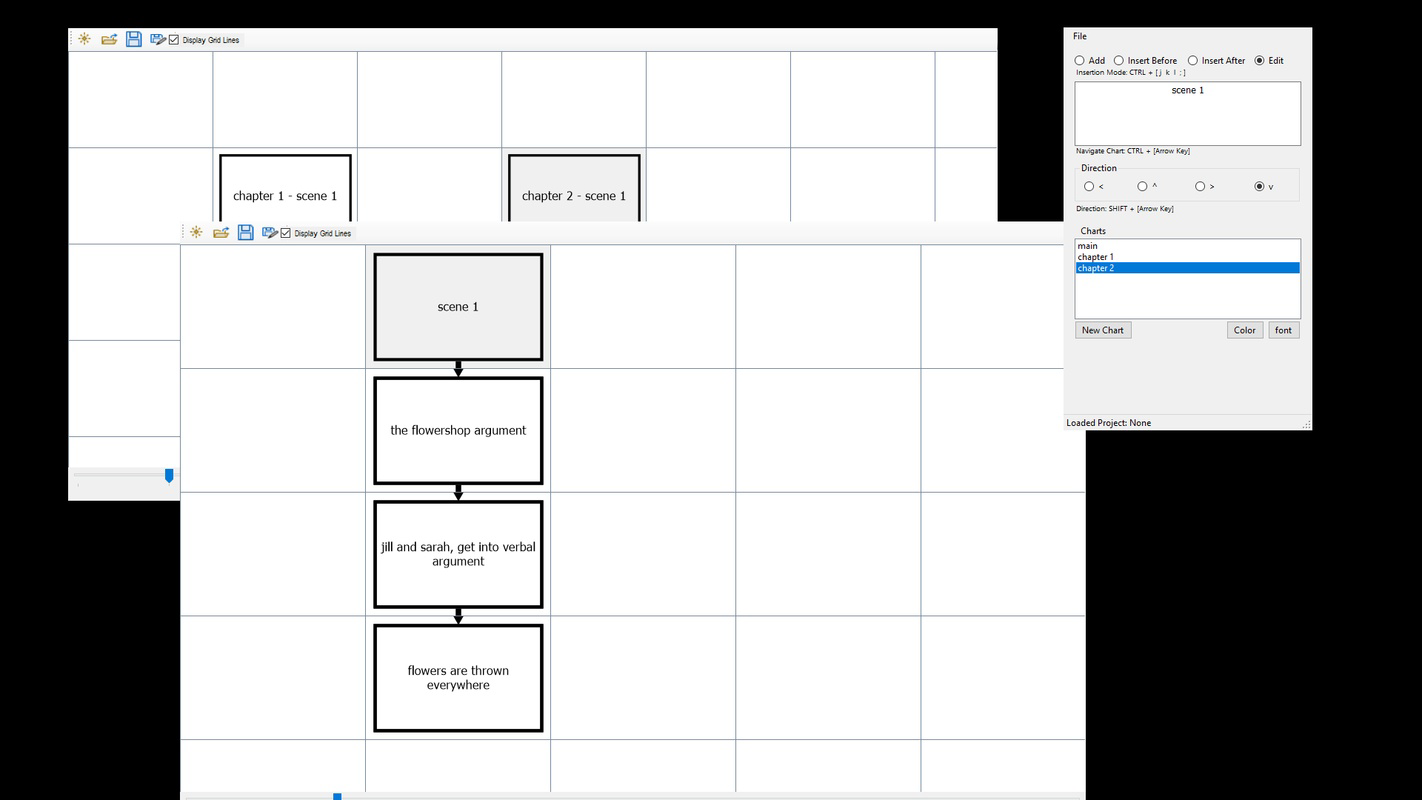This screenshot has width=1422, height=800.
Task: Select the 'scene 1' node in the front chart
Action: click(458, 307)
